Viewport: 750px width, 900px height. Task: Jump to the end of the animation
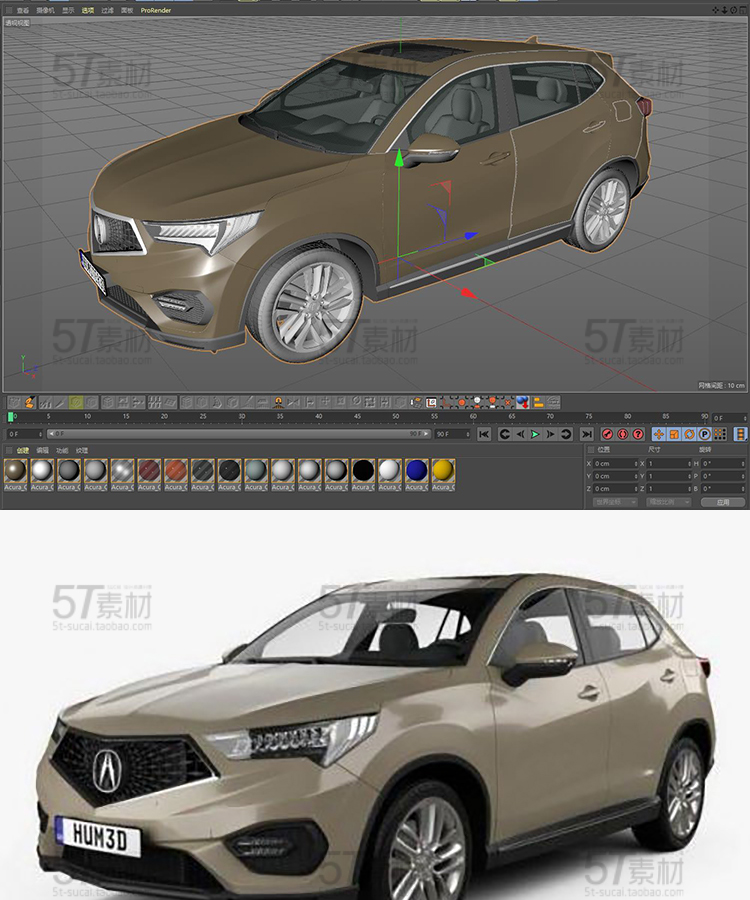(586, 435)
